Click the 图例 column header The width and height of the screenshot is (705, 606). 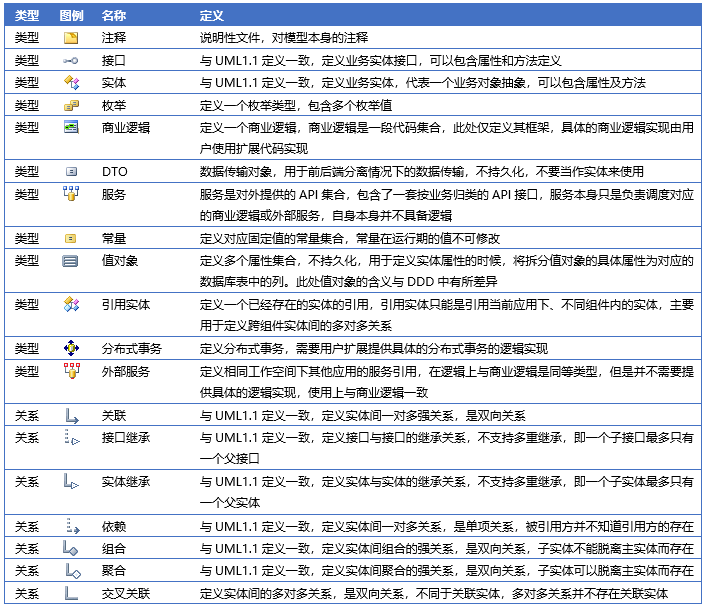[71, 16]
